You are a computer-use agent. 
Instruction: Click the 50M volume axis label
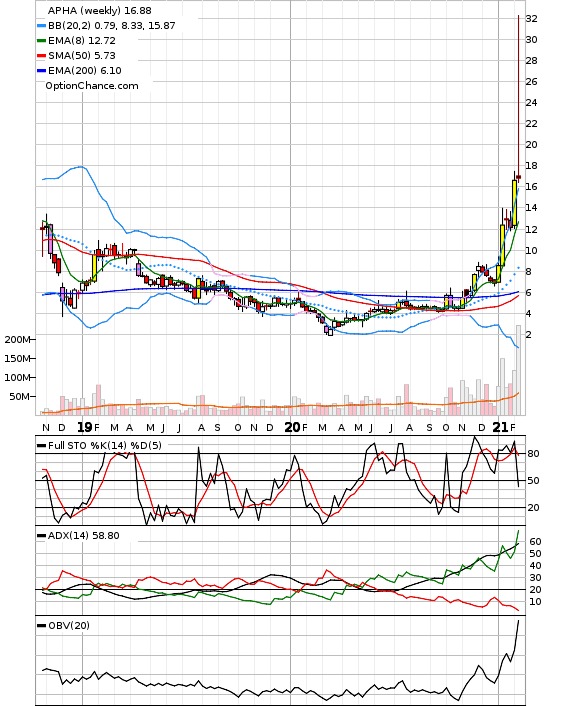(x=20, y=397)
